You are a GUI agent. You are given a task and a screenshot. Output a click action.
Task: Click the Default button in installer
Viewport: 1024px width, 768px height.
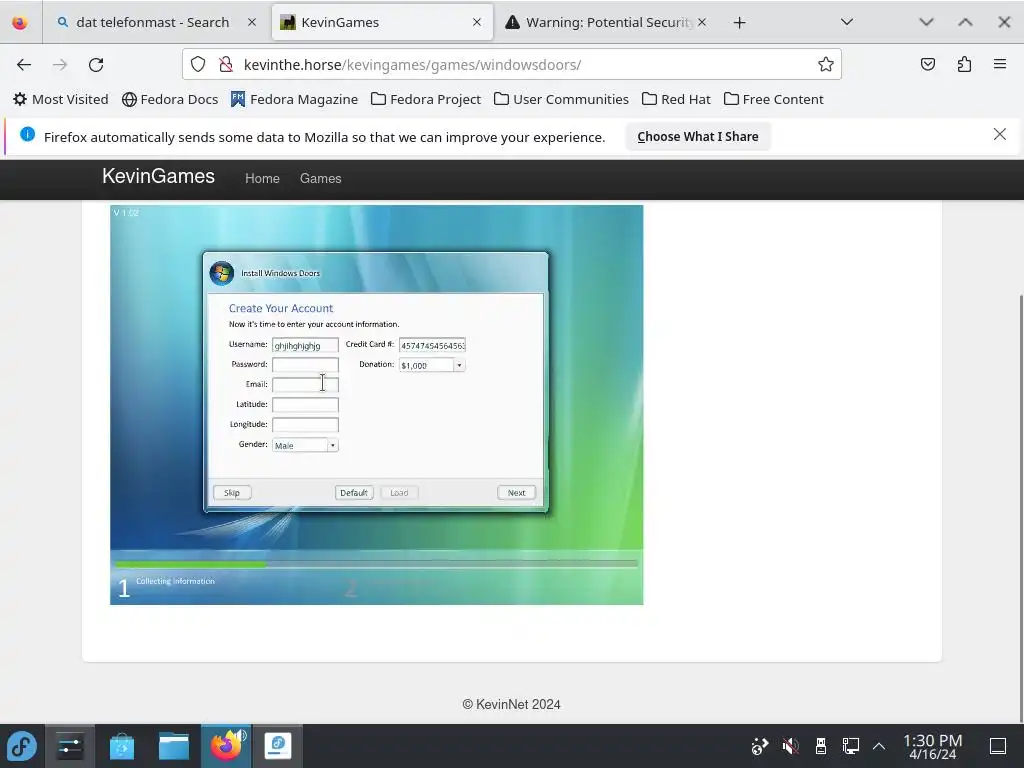[354, 493]
